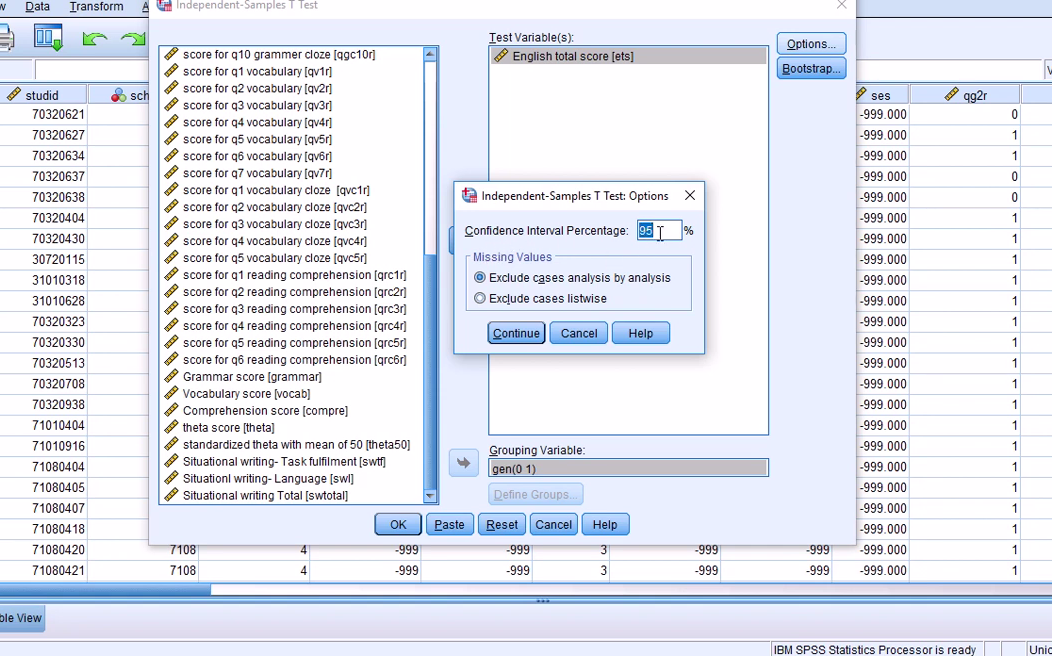Screen dimensions: 1052x656
Task: Click the ruler icon in the qg2r column header
Action: click(952, 93)
